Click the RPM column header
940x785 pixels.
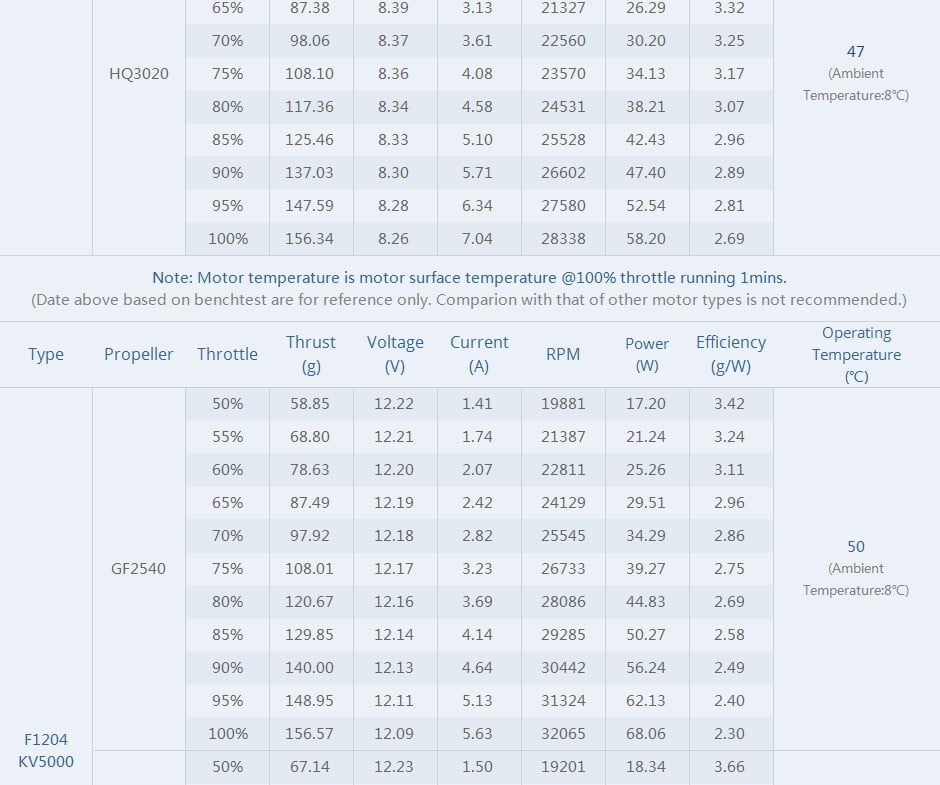click(x=563, y=354)
